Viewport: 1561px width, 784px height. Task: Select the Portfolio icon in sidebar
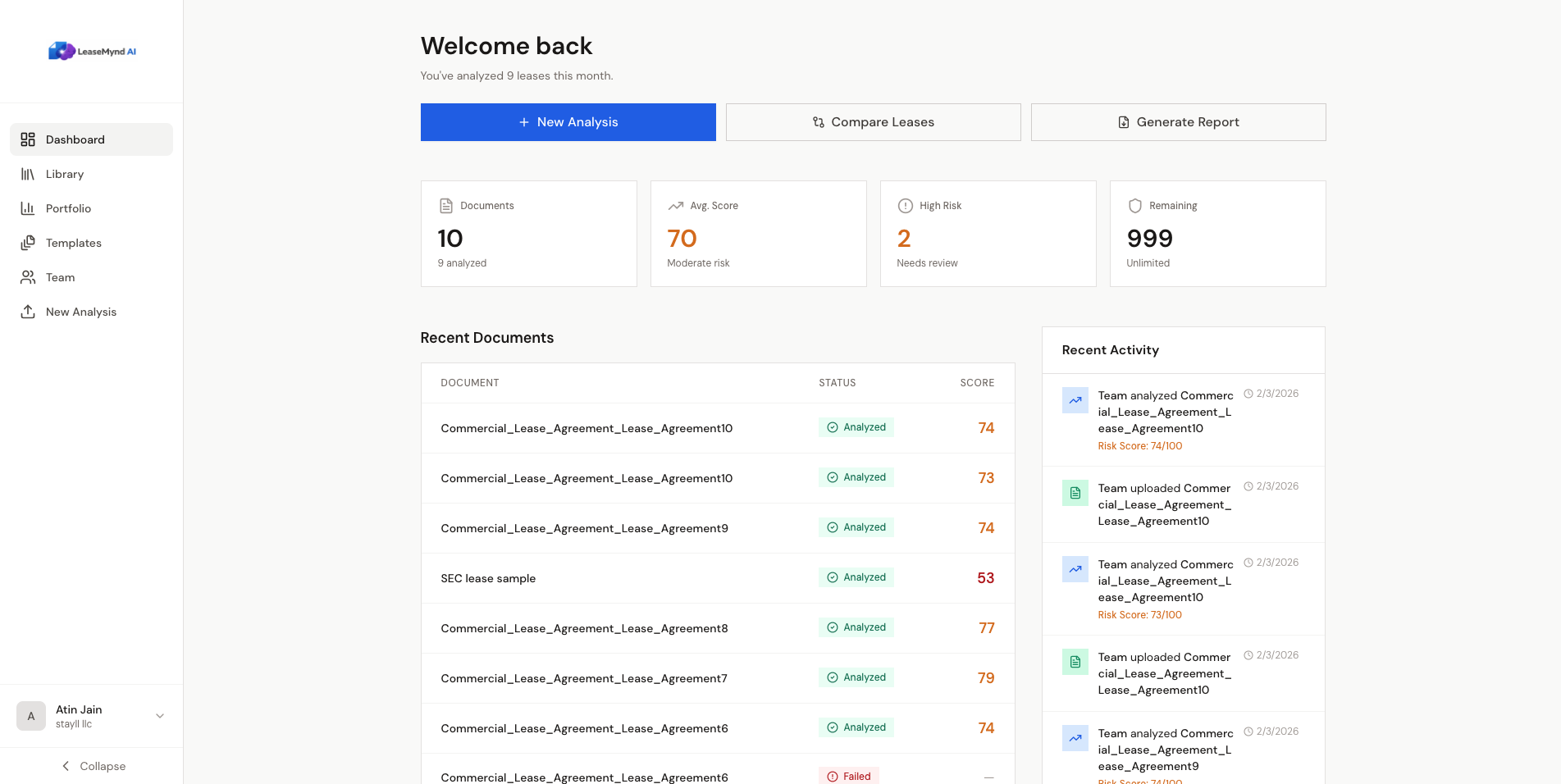pos(27,208)
